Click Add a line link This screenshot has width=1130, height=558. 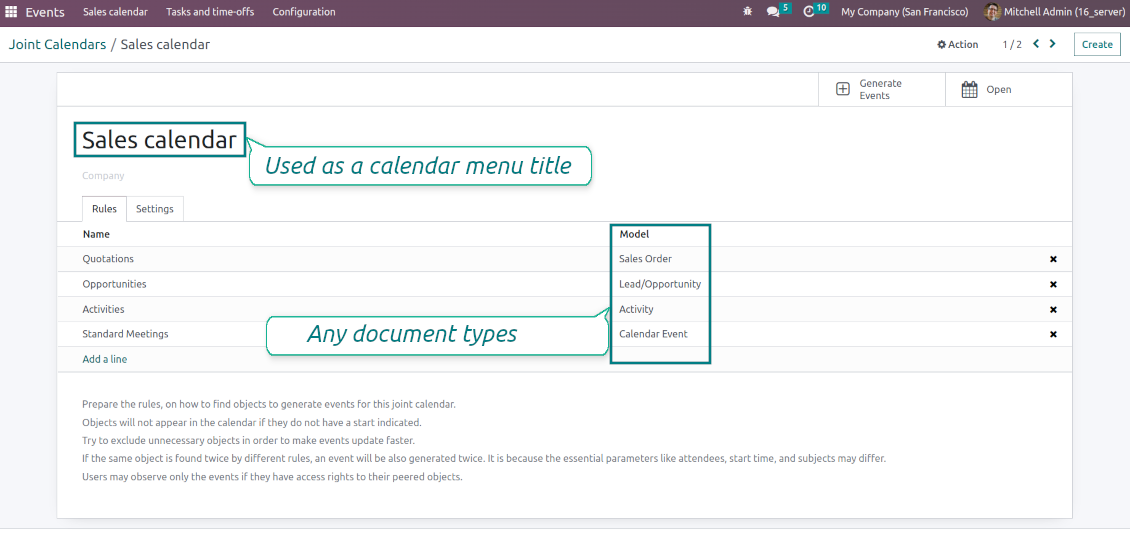click(x=105, y=359)
